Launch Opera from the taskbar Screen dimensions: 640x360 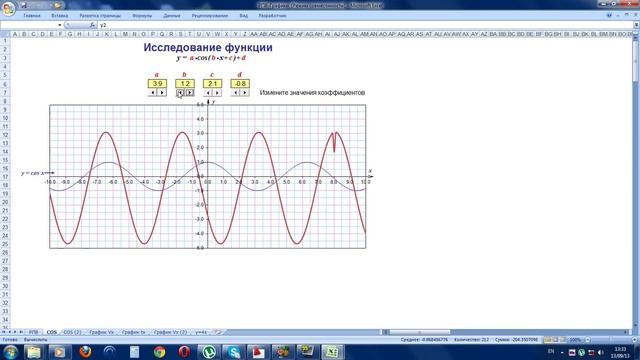184,352
